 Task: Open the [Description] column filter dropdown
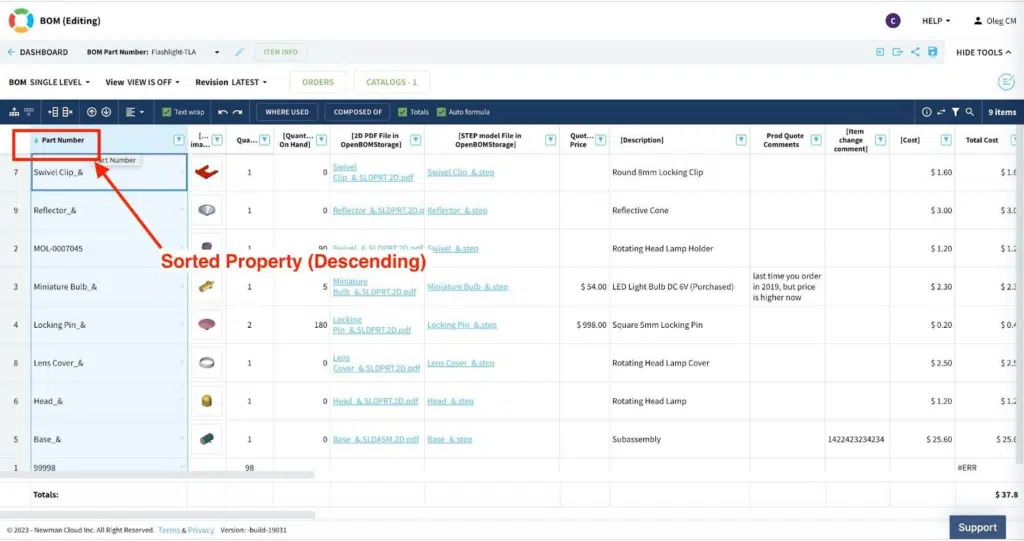pyautogui.click(x=741, y=140)
